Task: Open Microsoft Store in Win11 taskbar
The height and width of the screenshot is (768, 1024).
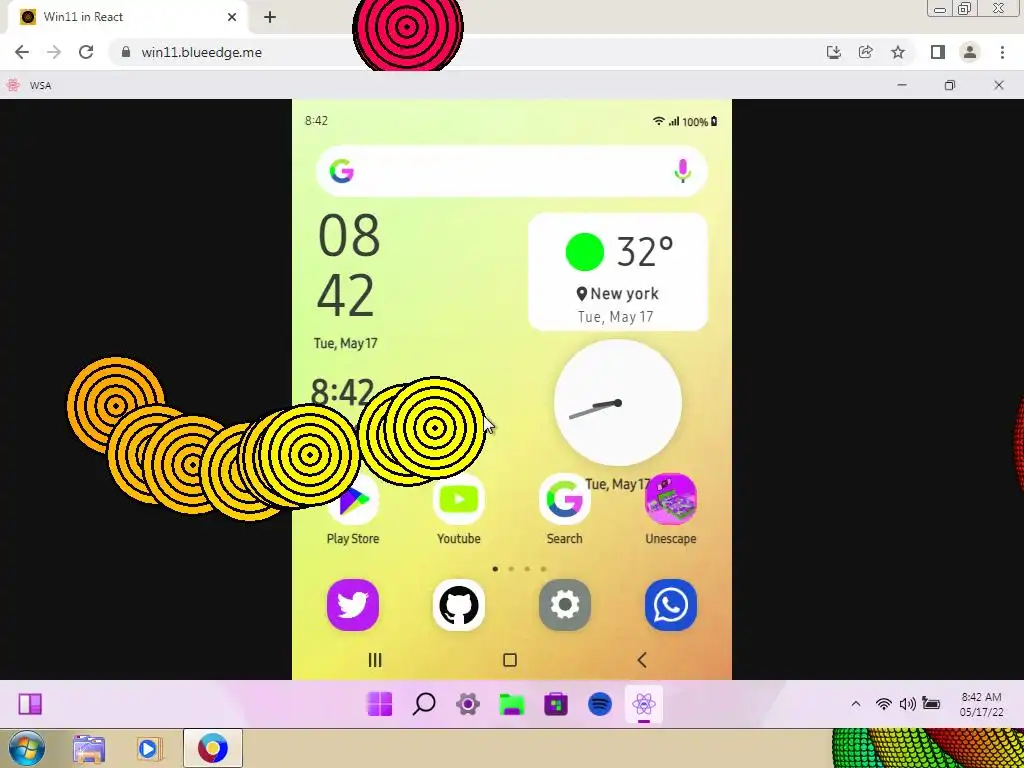Action: [556, 704]
